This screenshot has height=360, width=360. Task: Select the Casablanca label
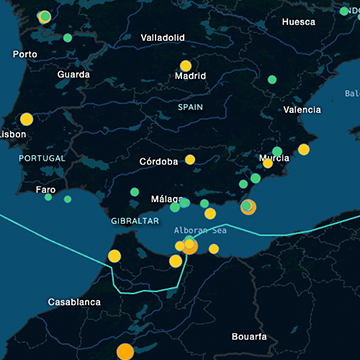tap(74, 302)
